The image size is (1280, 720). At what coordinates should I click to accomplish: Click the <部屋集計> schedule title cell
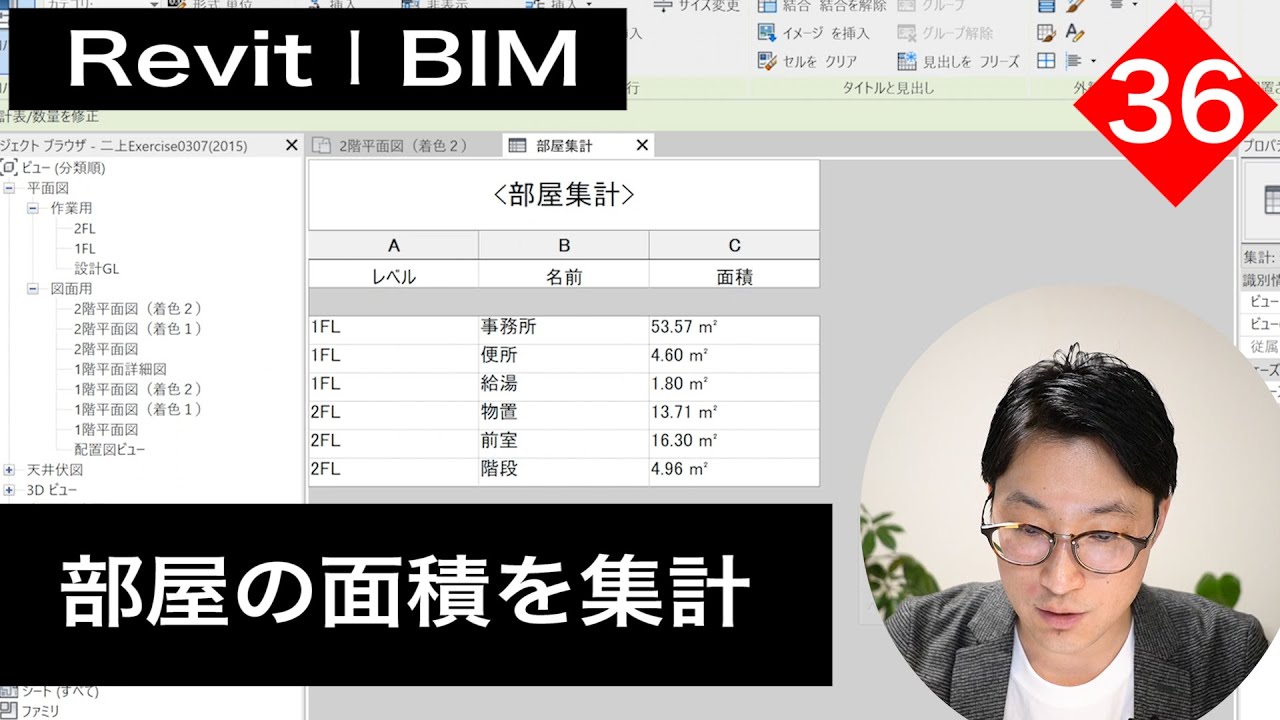(x=564, y=195)
